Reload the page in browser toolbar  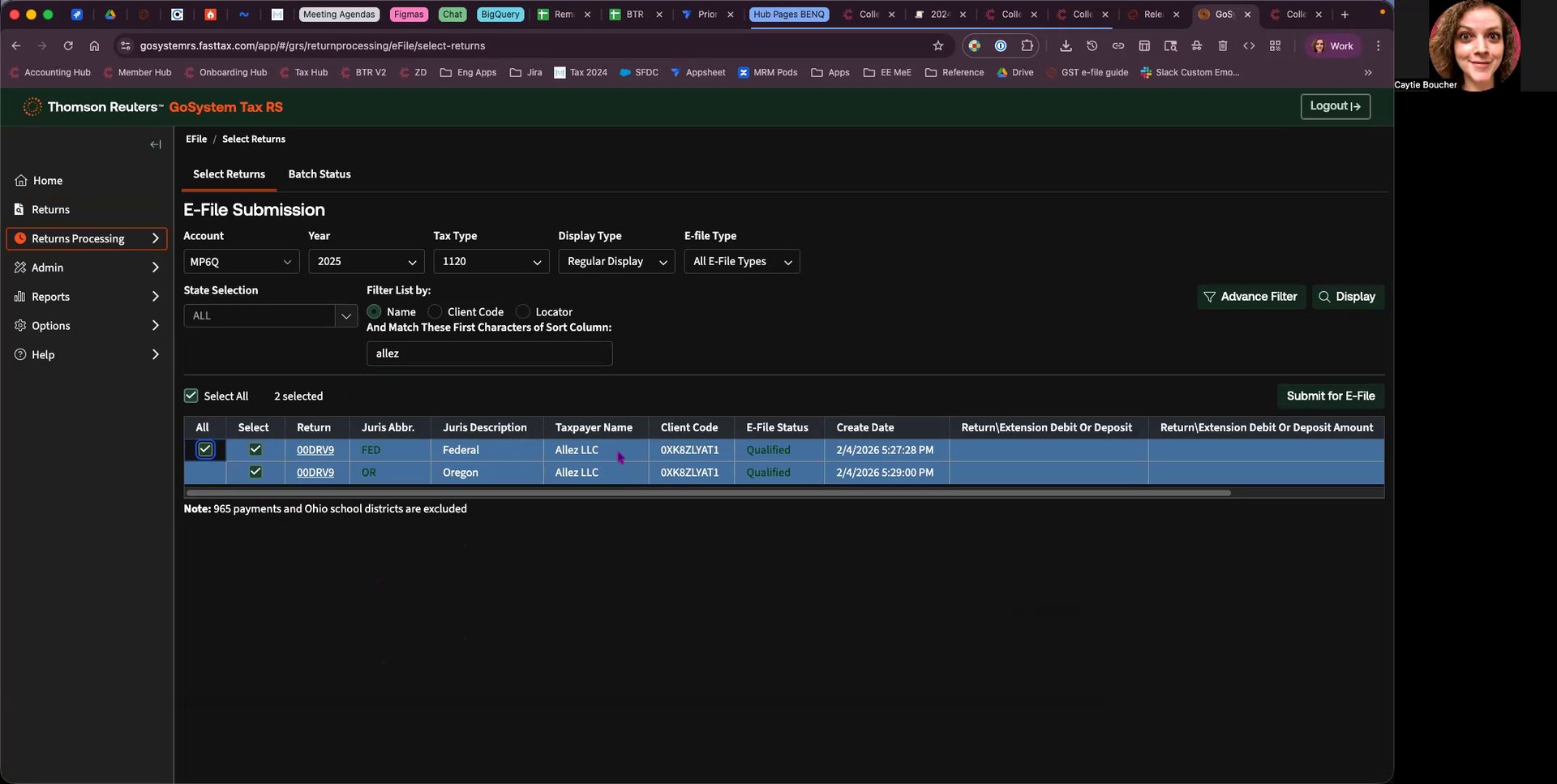(x=68, y=46)
